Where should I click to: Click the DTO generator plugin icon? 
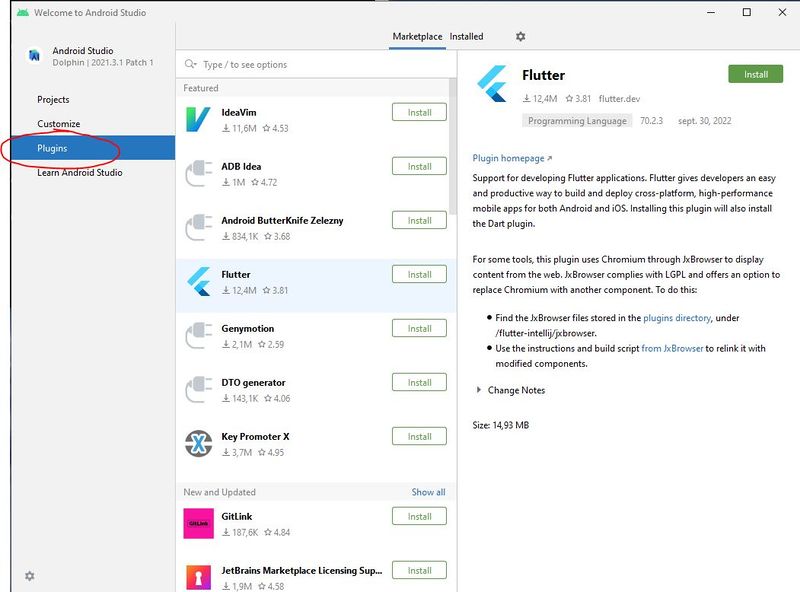point(198,390)
